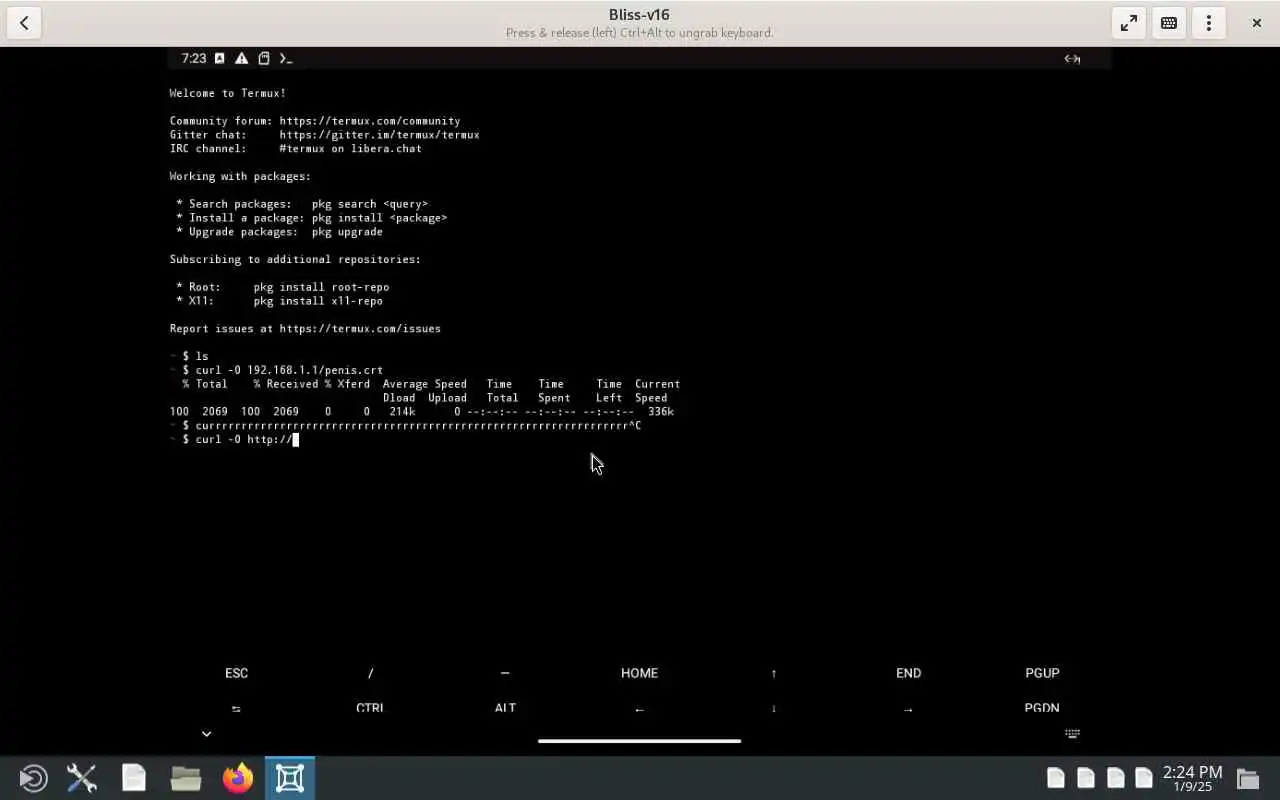Click the "Welcome to Termux!" line

click(228, 93)
